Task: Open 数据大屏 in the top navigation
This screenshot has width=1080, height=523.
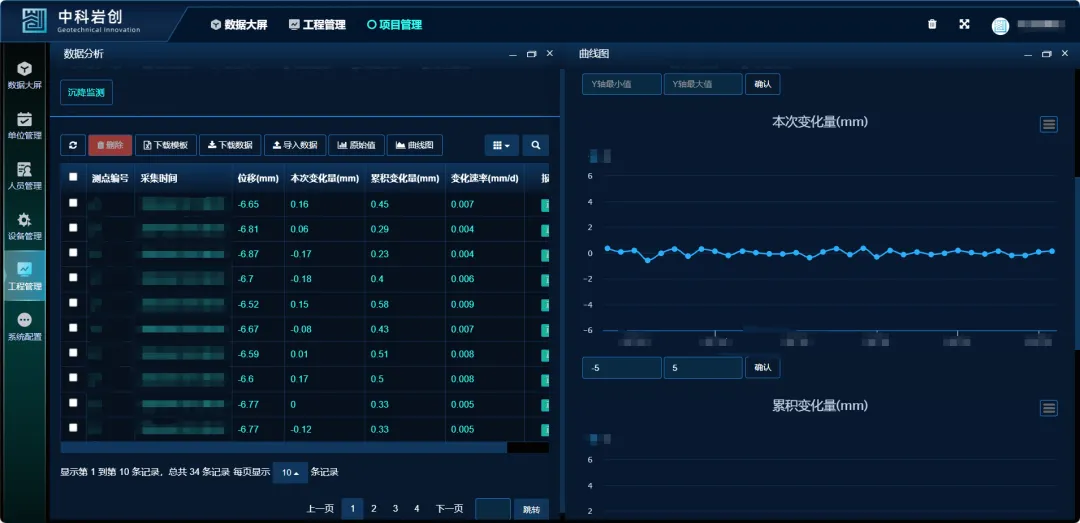Action: pyautogui.click(x=239, y=25)
